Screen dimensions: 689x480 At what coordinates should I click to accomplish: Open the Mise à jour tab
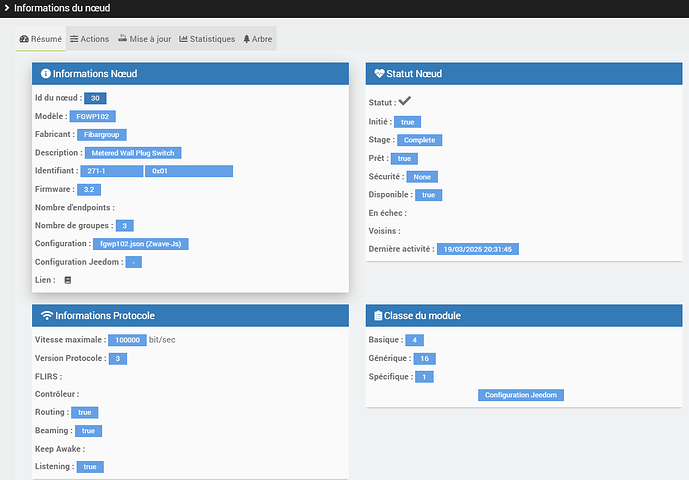(x=144, y=39)
